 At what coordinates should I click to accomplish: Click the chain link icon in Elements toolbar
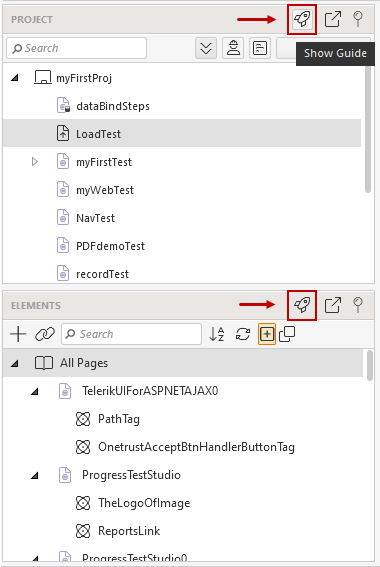click(45, 334)
